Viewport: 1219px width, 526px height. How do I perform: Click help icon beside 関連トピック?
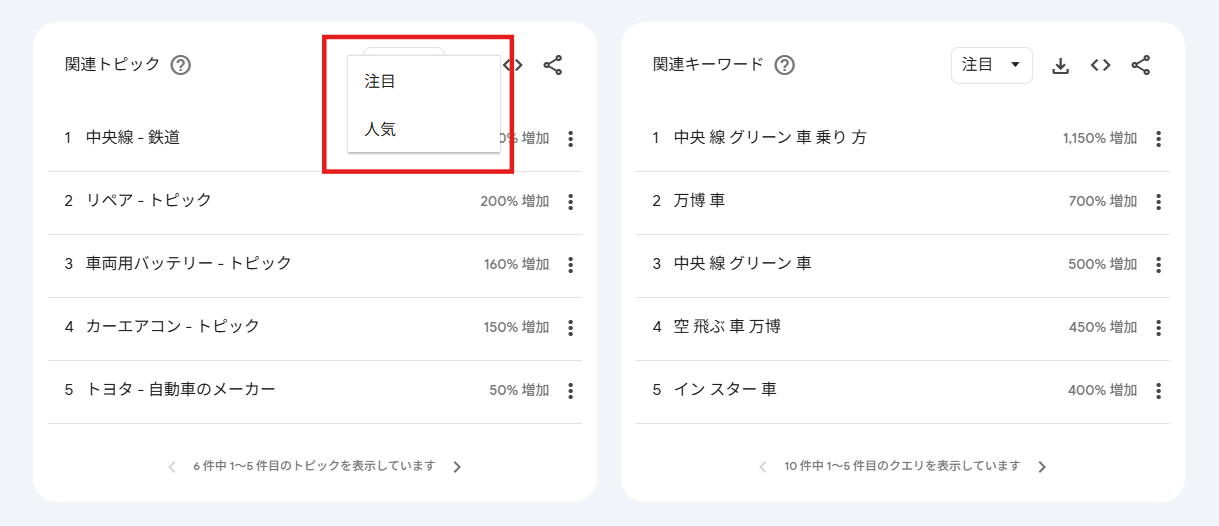180,65
